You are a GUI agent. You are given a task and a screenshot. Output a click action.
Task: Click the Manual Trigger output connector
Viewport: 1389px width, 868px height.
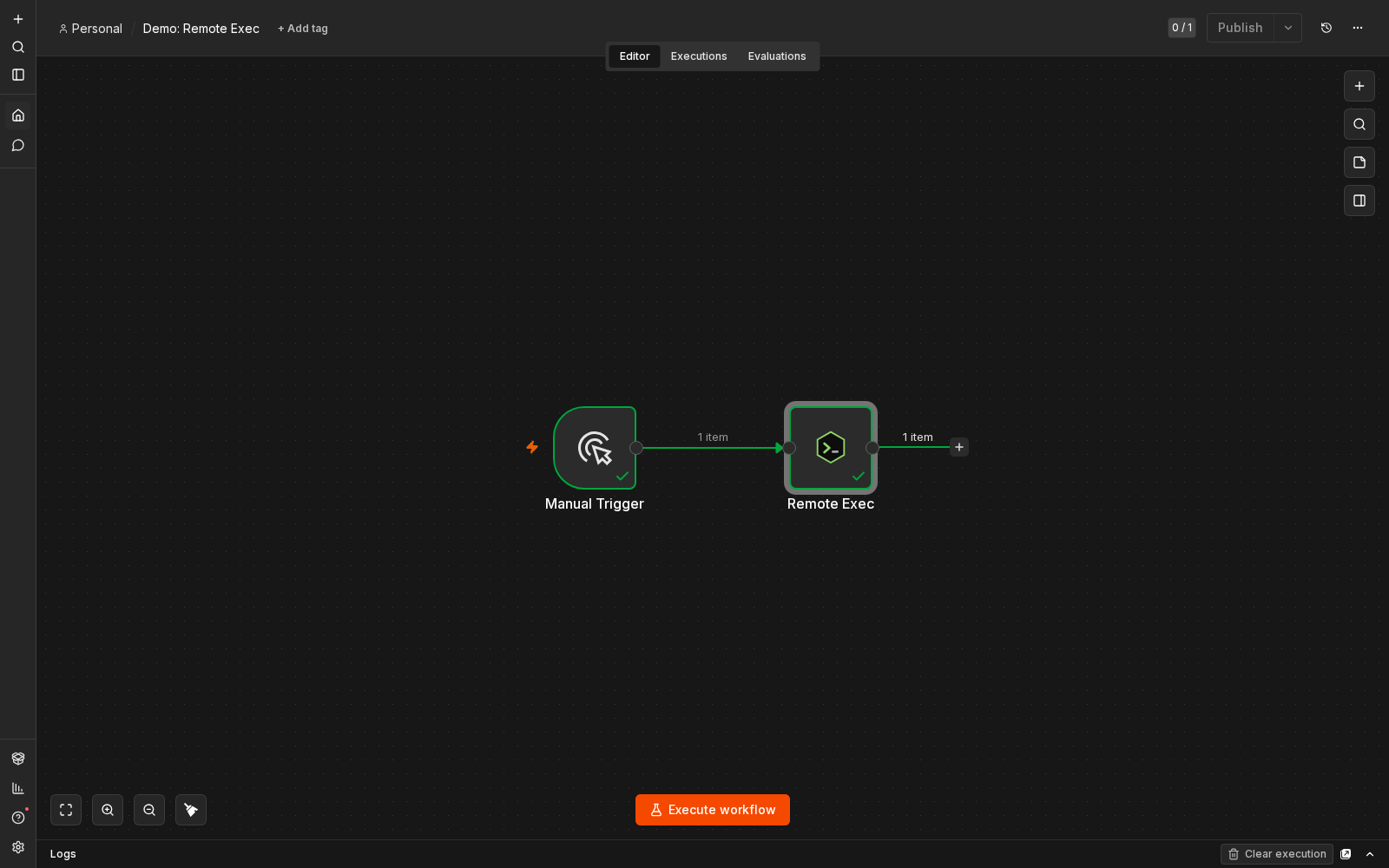636,448
